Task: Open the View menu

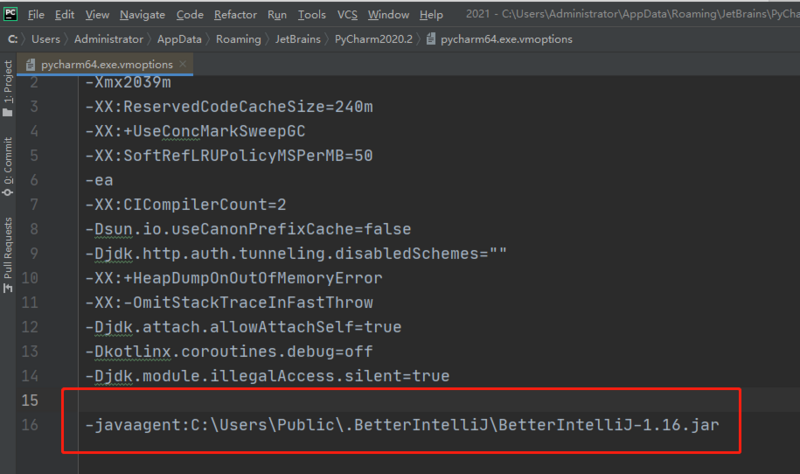Action: [97, 15]
